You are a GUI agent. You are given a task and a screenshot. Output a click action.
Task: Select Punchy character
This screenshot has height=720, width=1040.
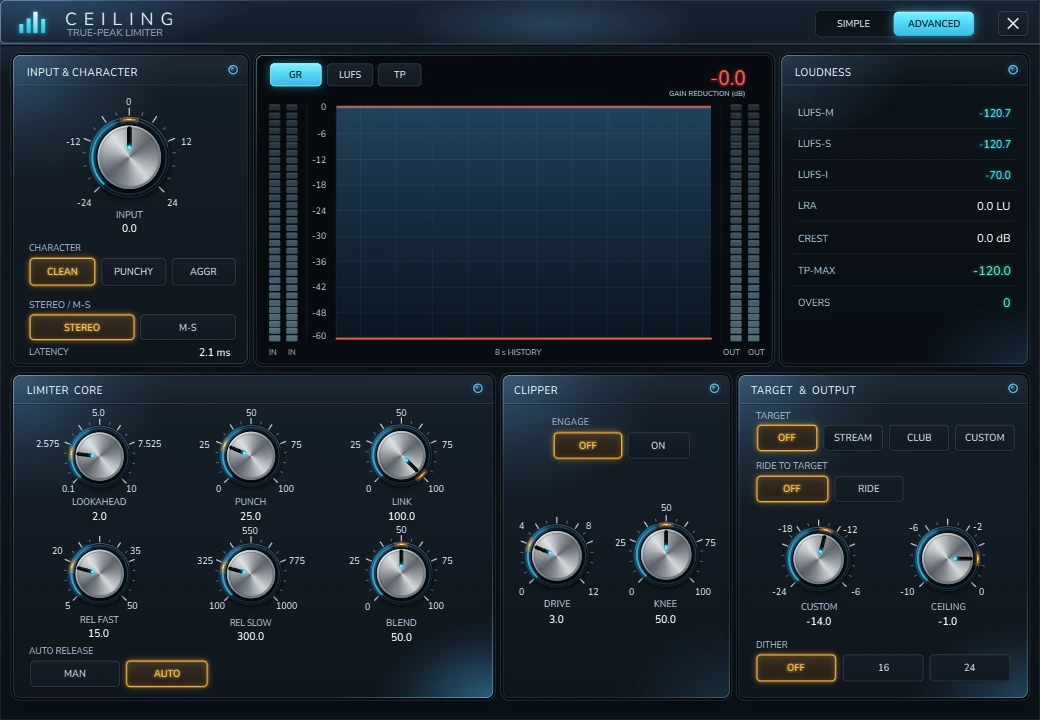pyautogui.click(x=133, y=271)
